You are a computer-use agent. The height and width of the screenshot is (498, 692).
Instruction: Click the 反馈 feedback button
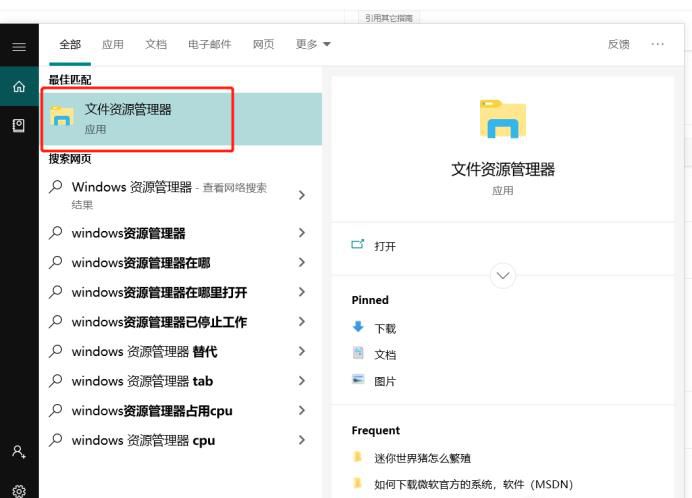click(x=619, y=44)
